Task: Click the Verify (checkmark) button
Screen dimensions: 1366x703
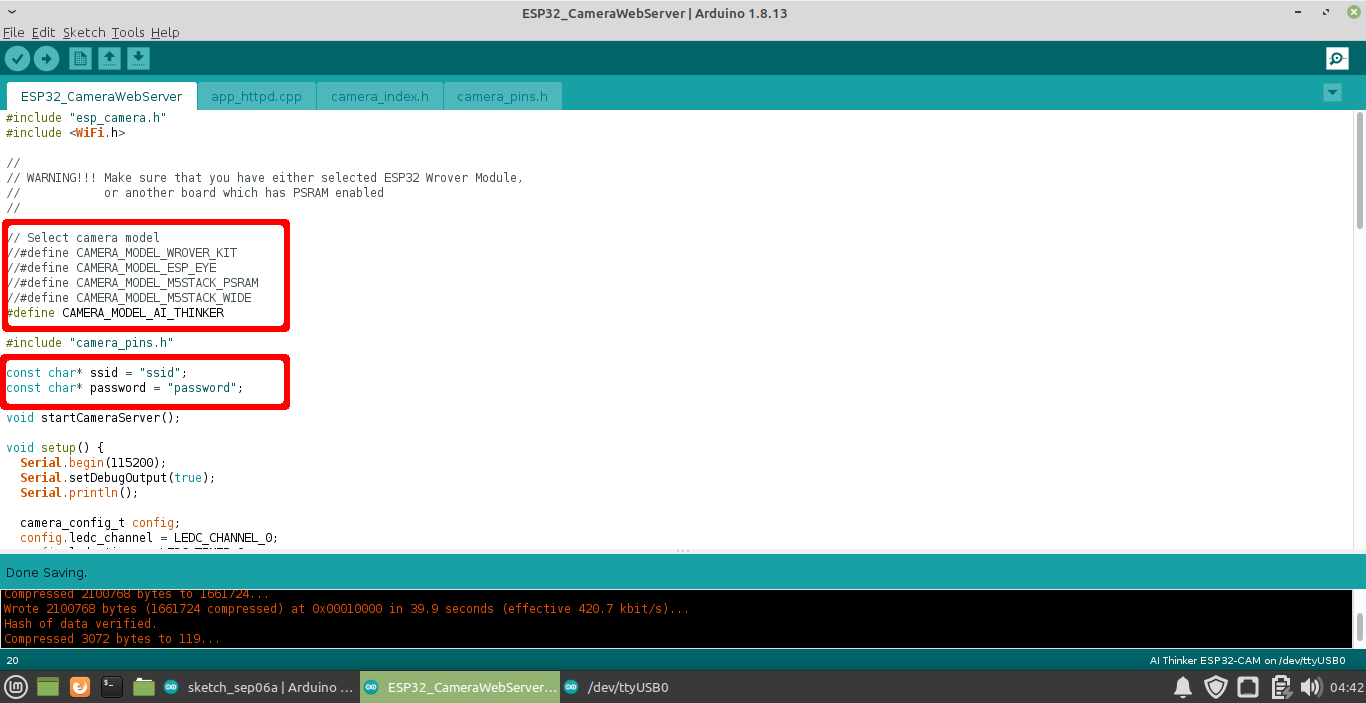Action: 17,58
